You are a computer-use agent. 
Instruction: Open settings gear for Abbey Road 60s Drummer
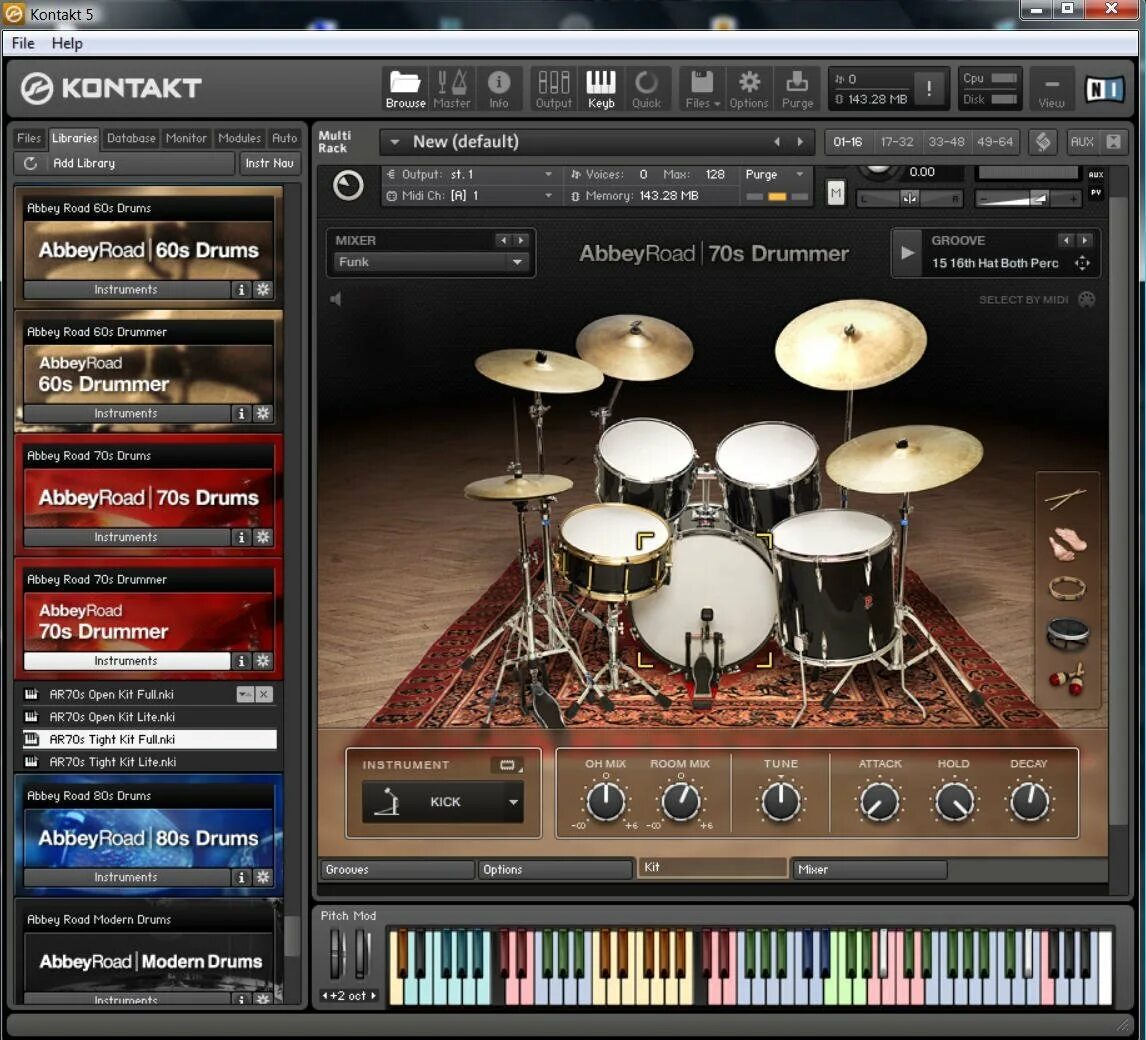[263, 413]
